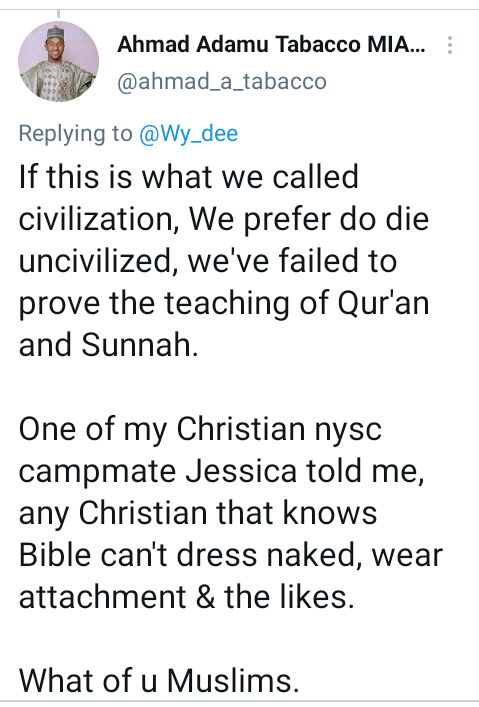
Task: Click the line 'attachment & the likes.'
Action: point(186,597)
